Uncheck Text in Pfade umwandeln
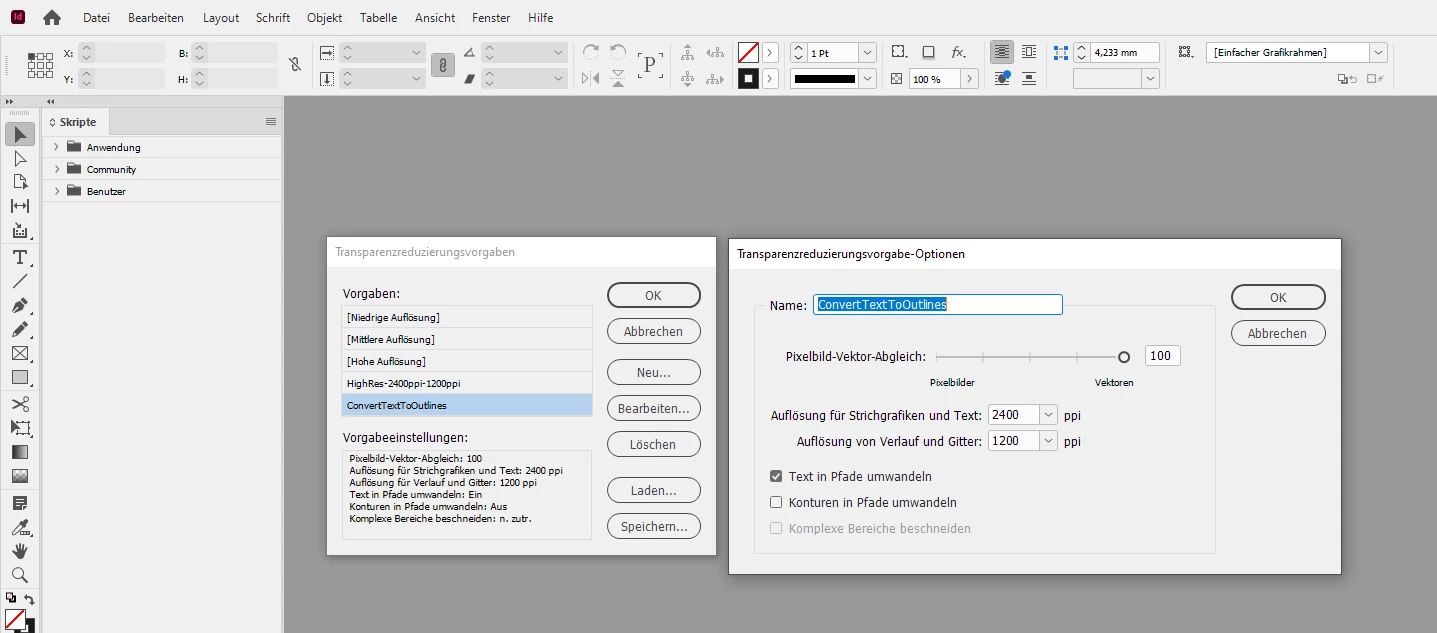This screenshot has width=1437, height=633. point(776,477)
